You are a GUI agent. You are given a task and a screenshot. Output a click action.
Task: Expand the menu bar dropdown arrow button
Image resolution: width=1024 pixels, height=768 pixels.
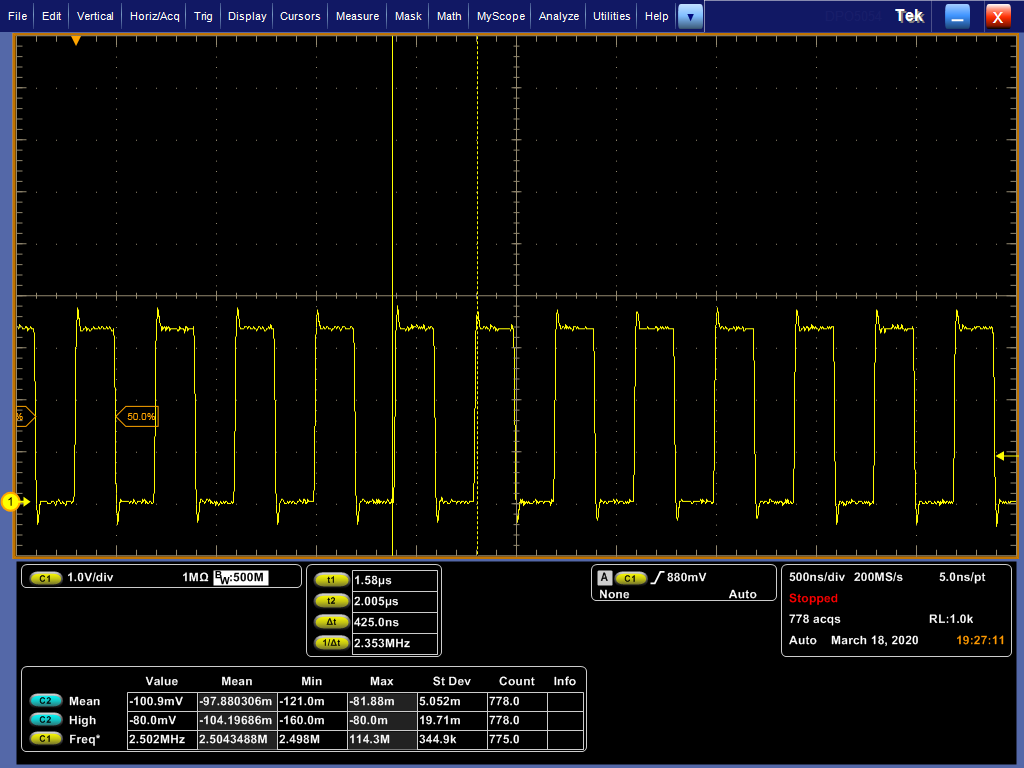[690, 16]
